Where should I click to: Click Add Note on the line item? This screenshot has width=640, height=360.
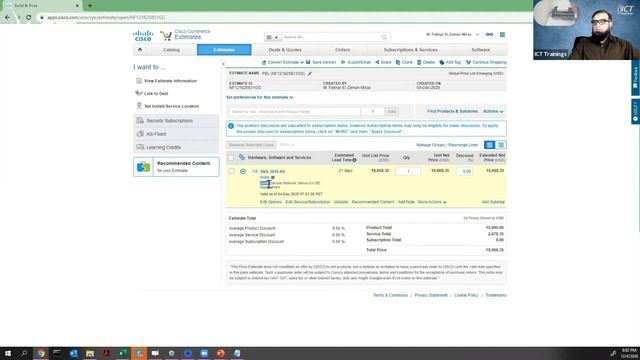click(x=406, y=202)
